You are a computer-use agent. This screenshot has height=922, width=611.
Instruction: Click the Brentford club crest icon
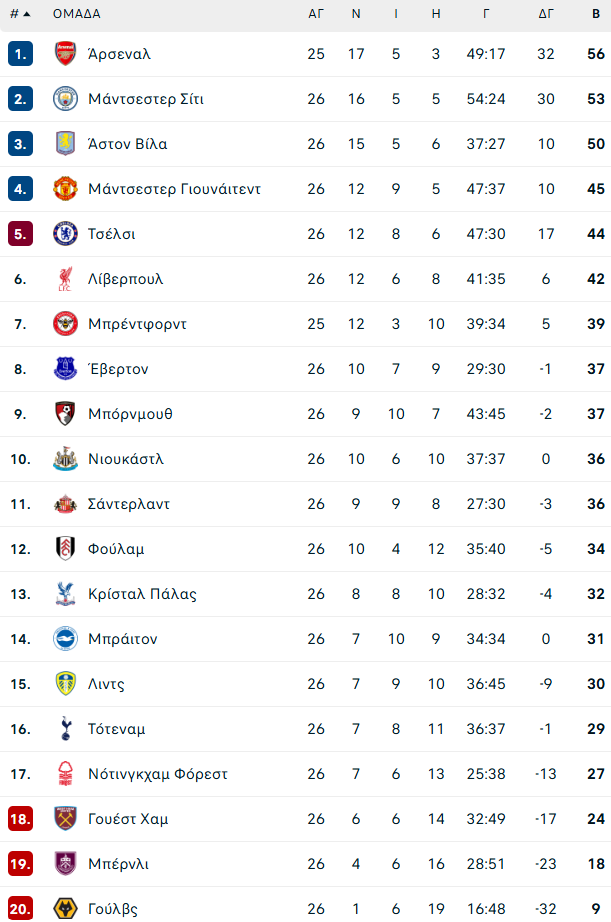click(65, 324)
